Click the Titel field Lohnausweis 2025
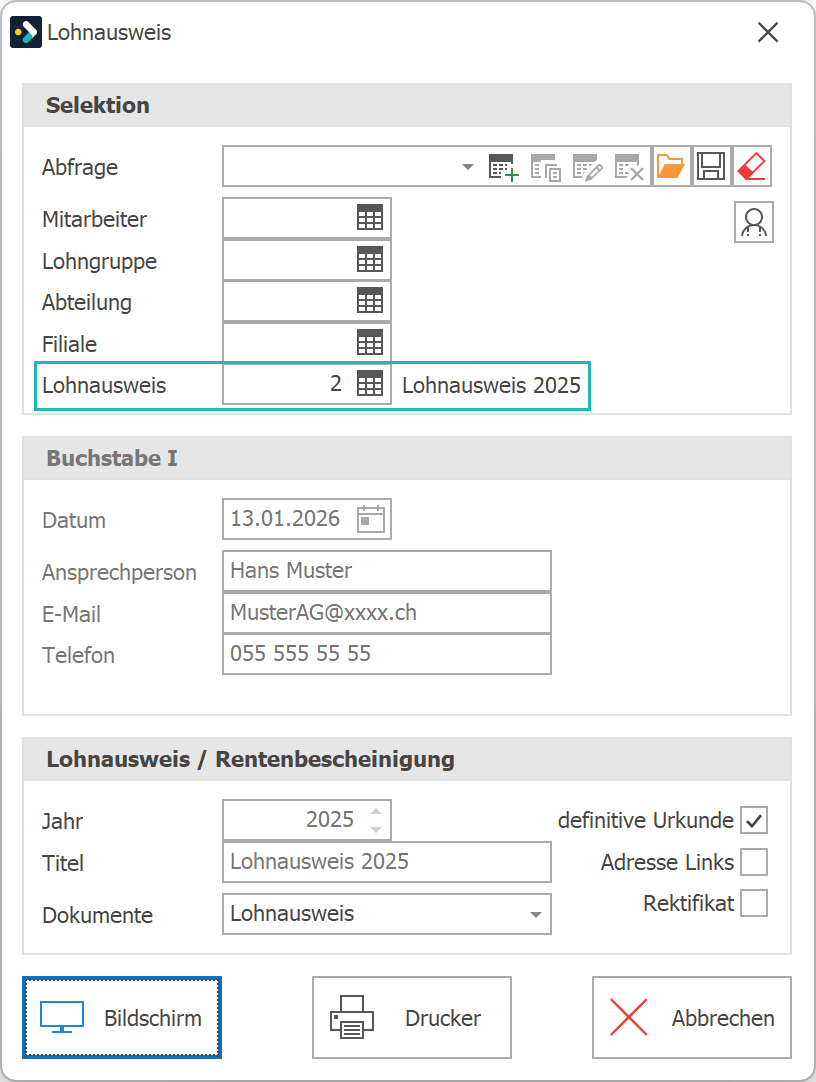Screen dimensions: 816x1082 [387, 862]
